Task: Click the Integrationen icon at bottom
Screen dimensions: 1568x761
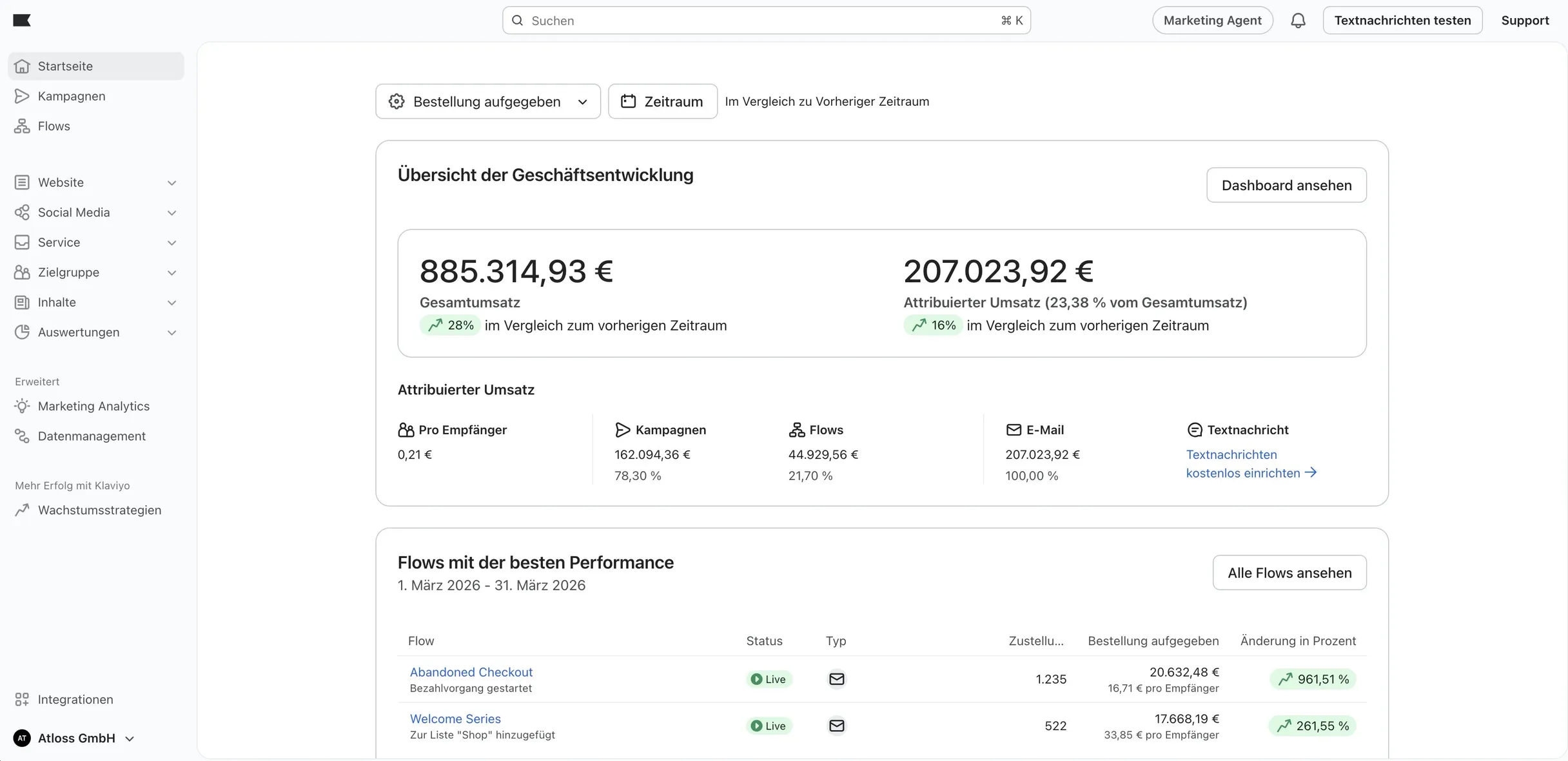Action: click(22, 699)
